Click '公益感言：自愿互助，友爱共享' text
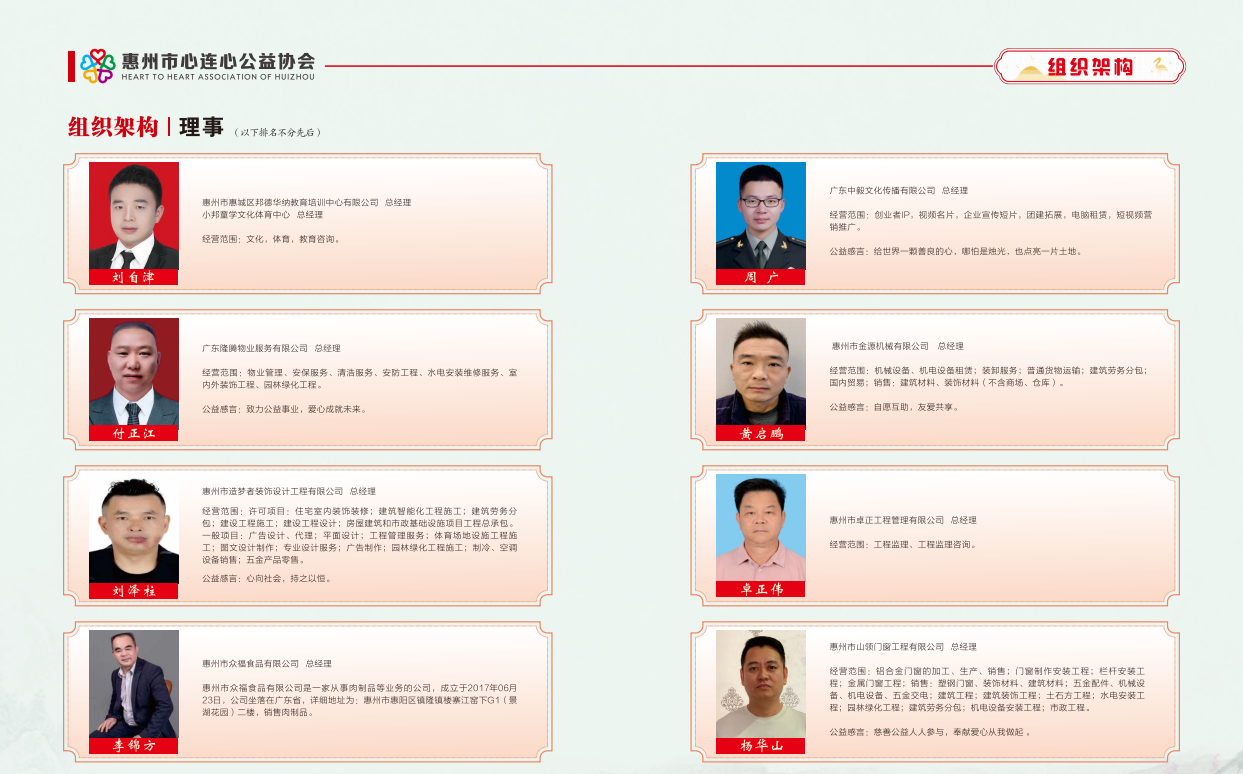 click(x=894, y=407)
